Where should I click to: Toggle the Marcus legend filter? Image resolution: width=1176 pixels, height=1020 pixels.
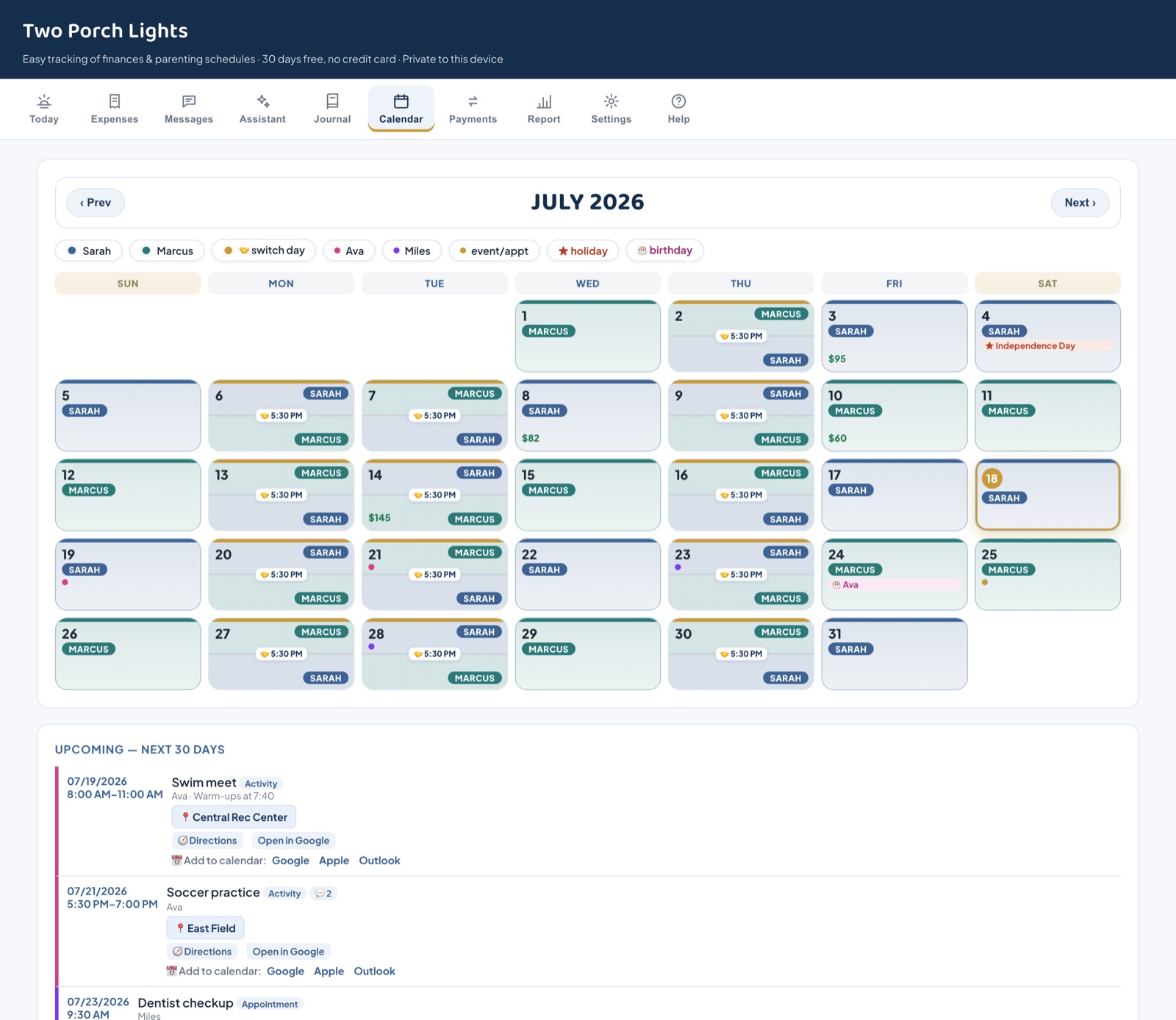(x=167, y=251)
